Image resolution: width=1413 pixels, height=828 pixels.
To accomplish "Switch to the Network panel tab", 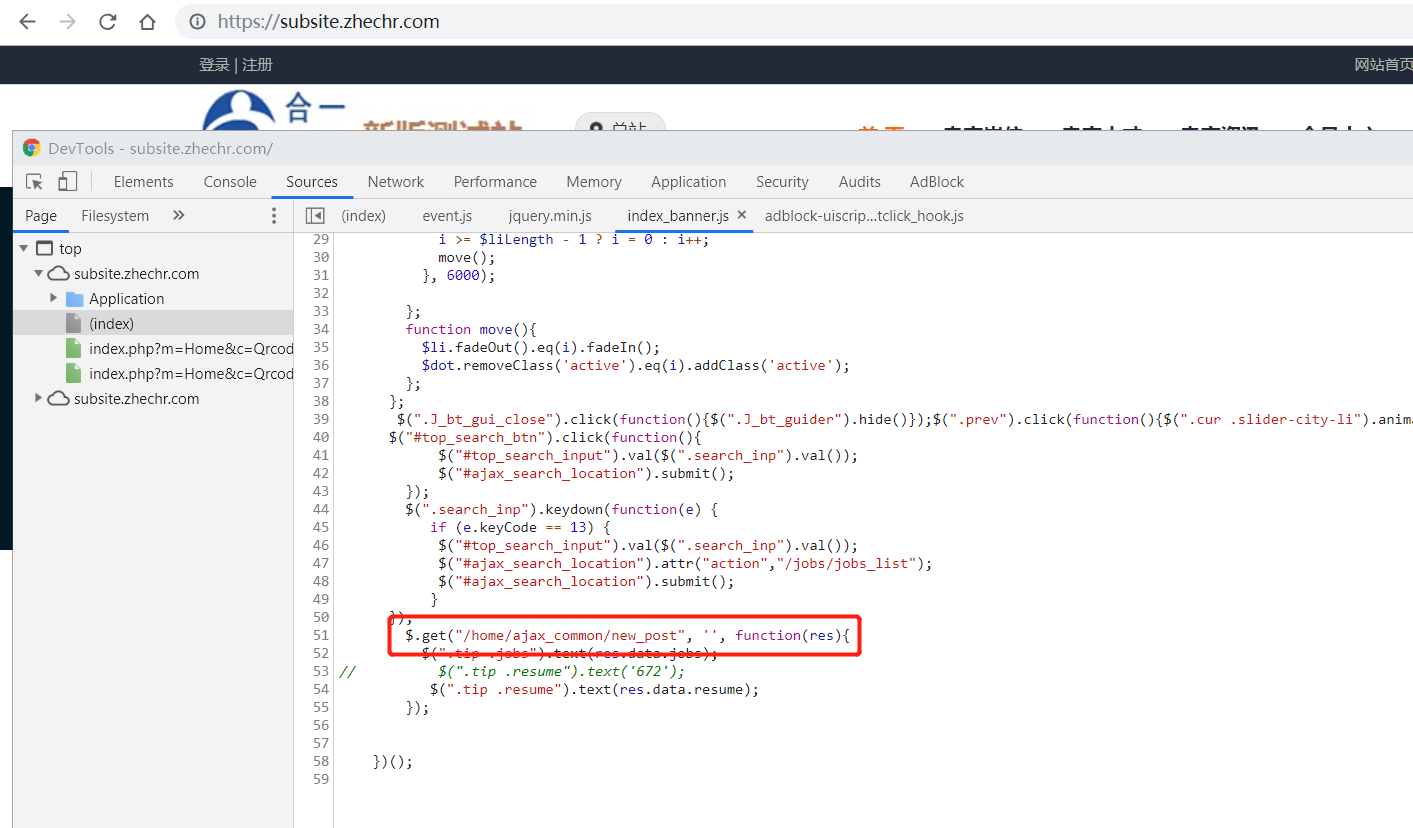I will pyautogui.click(x=395, y=182).
